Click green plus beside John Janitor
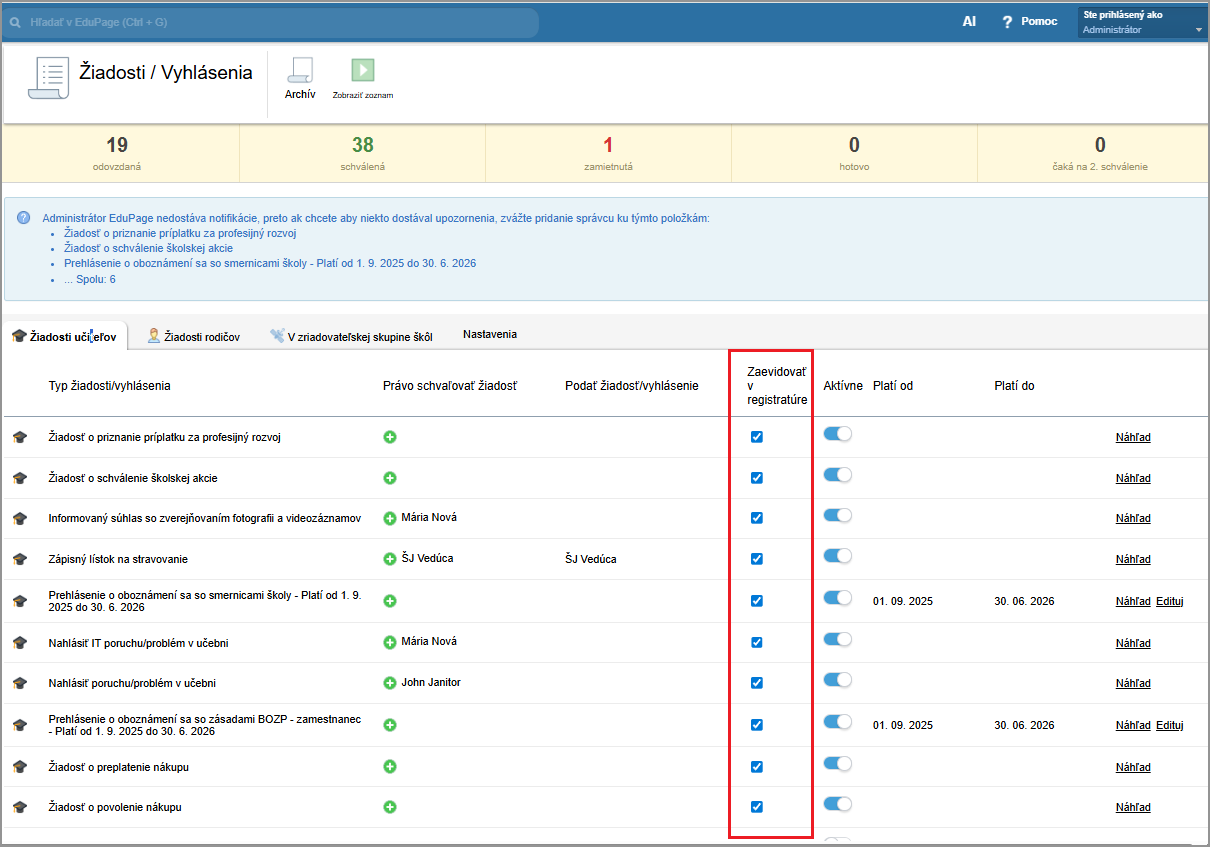Screen dimensions: 1210x847 pos(390,683)
